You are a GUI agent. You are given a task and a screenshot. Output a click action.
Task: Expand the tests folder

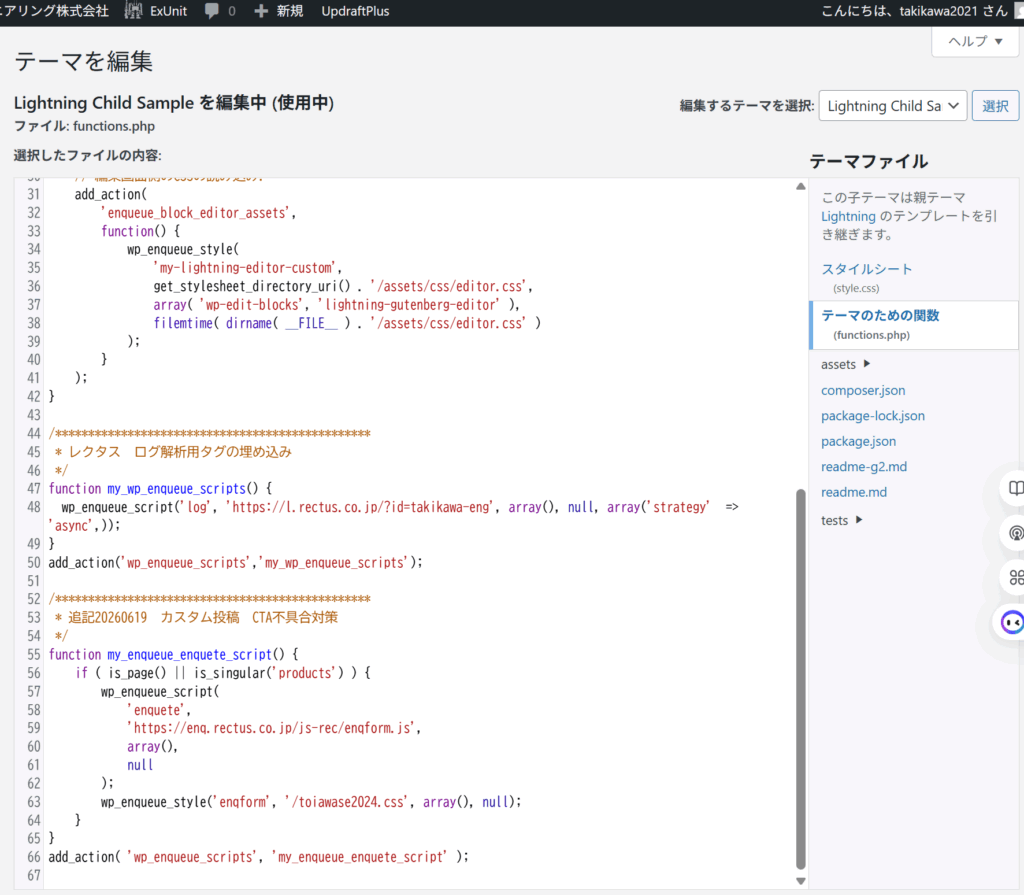[x=842, y=520]
